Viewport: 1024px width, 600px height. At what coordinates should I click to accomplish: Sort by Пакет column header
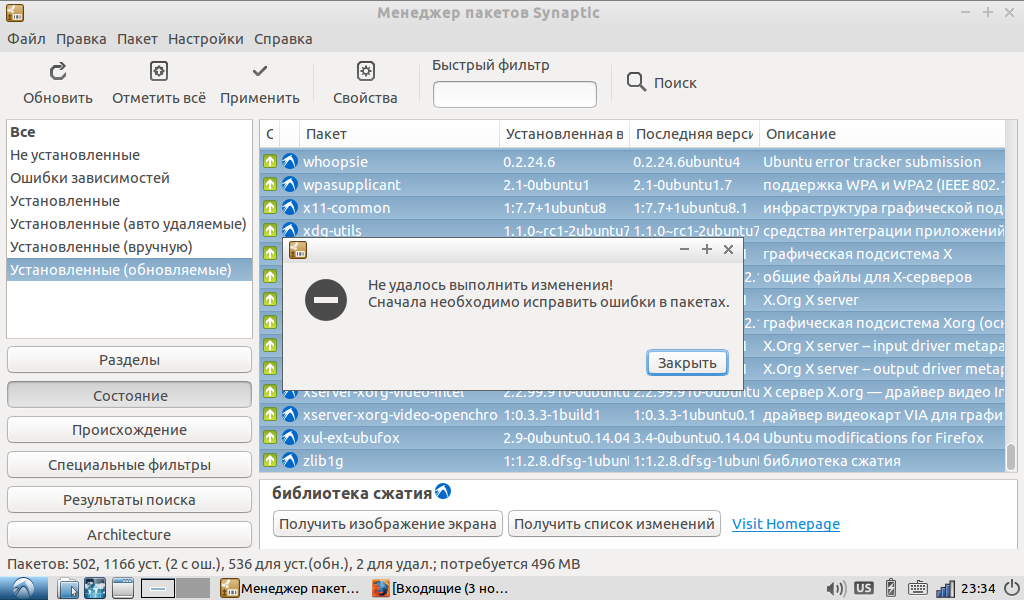click(x=399, y=134)
